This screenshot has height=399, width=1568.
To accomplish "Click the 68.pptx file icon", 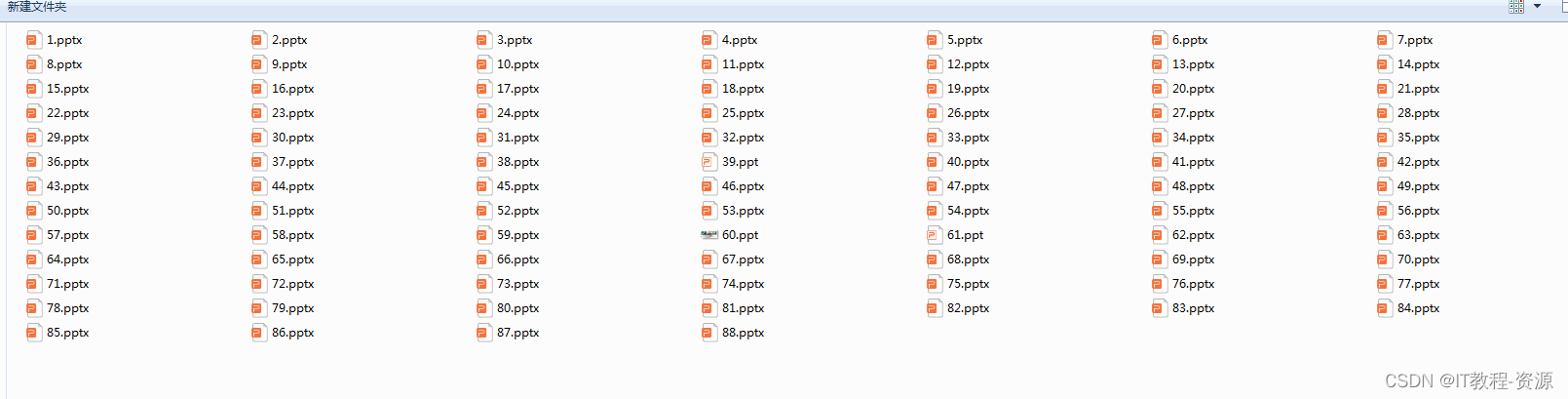I will point(934,259).
